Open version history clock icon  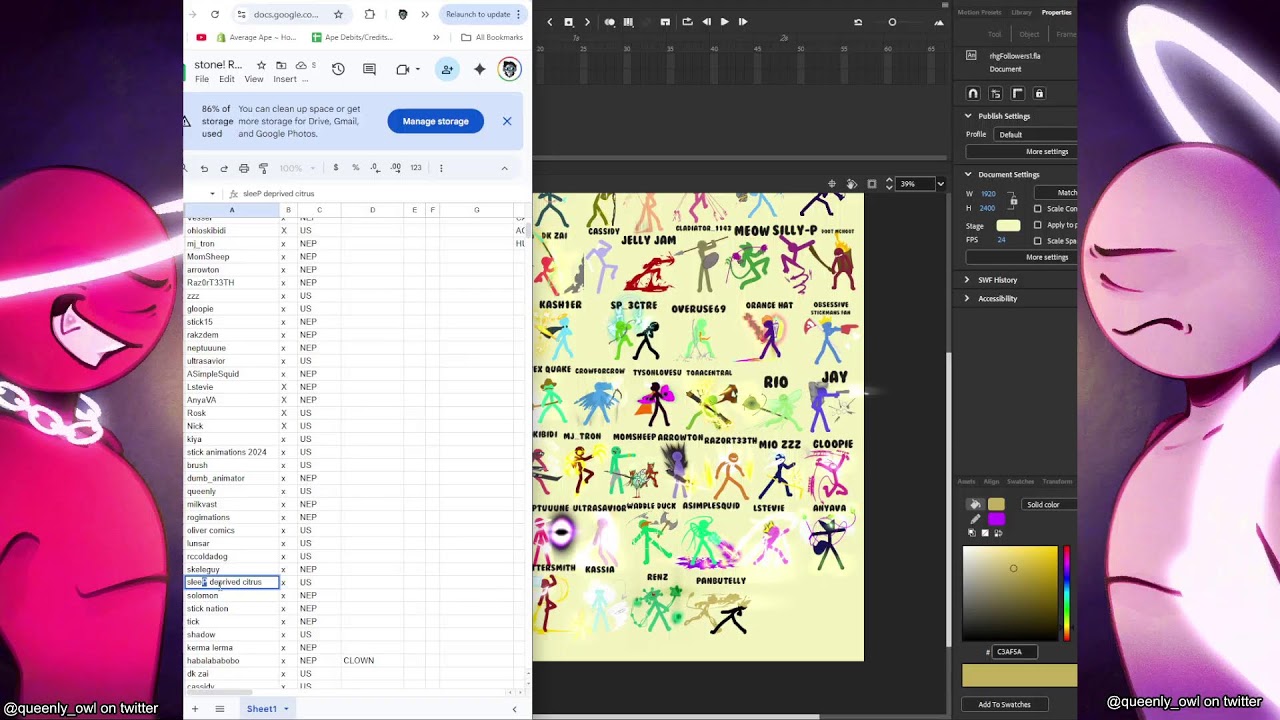[x=338, y=69]
